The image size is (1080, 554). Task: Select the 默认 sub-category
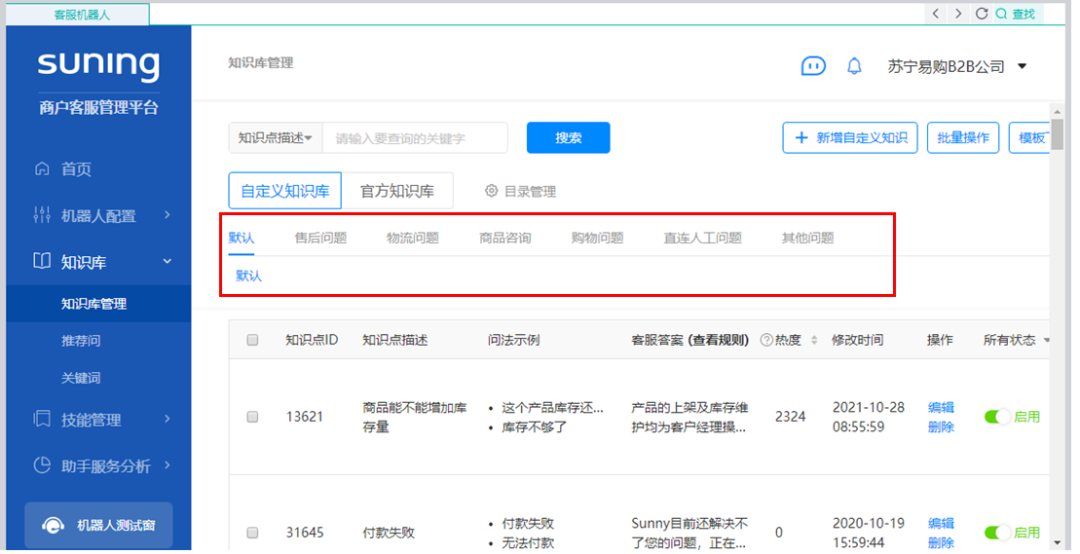pyautogui.click(x=249, y=276)
